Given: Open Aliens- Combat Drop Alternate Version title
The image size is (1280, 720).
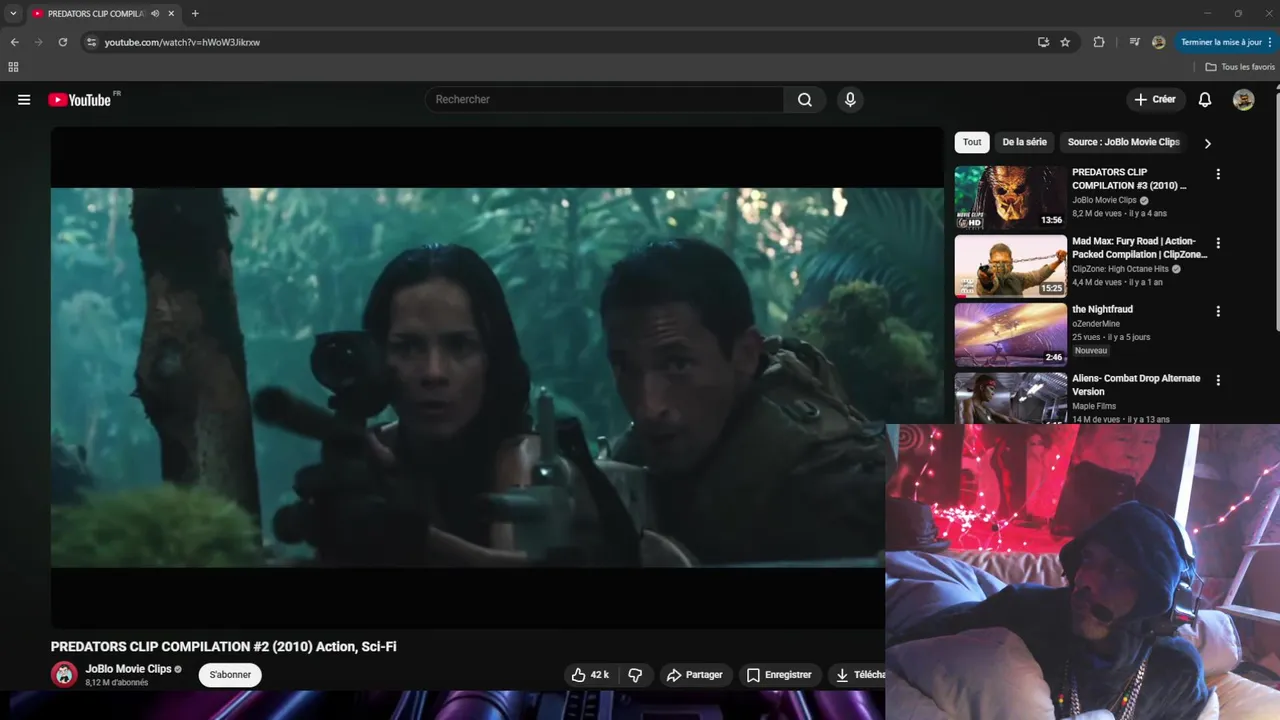Looking at the screenshot, I should coord(1136,385).
